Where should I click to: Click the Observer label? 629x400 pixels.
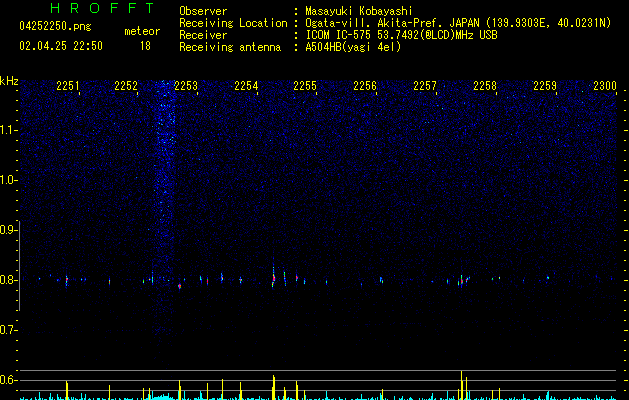coord(203,11)
